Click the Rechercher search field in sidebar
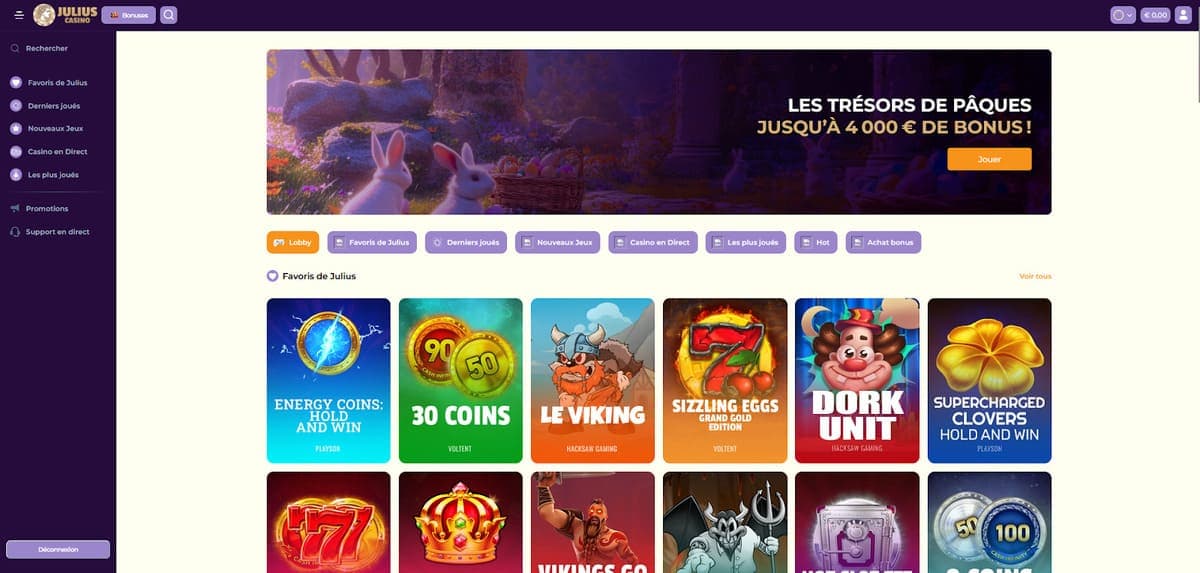This screenshot has width=1200, height=573. pyautogui.click(x=58, y=48)
